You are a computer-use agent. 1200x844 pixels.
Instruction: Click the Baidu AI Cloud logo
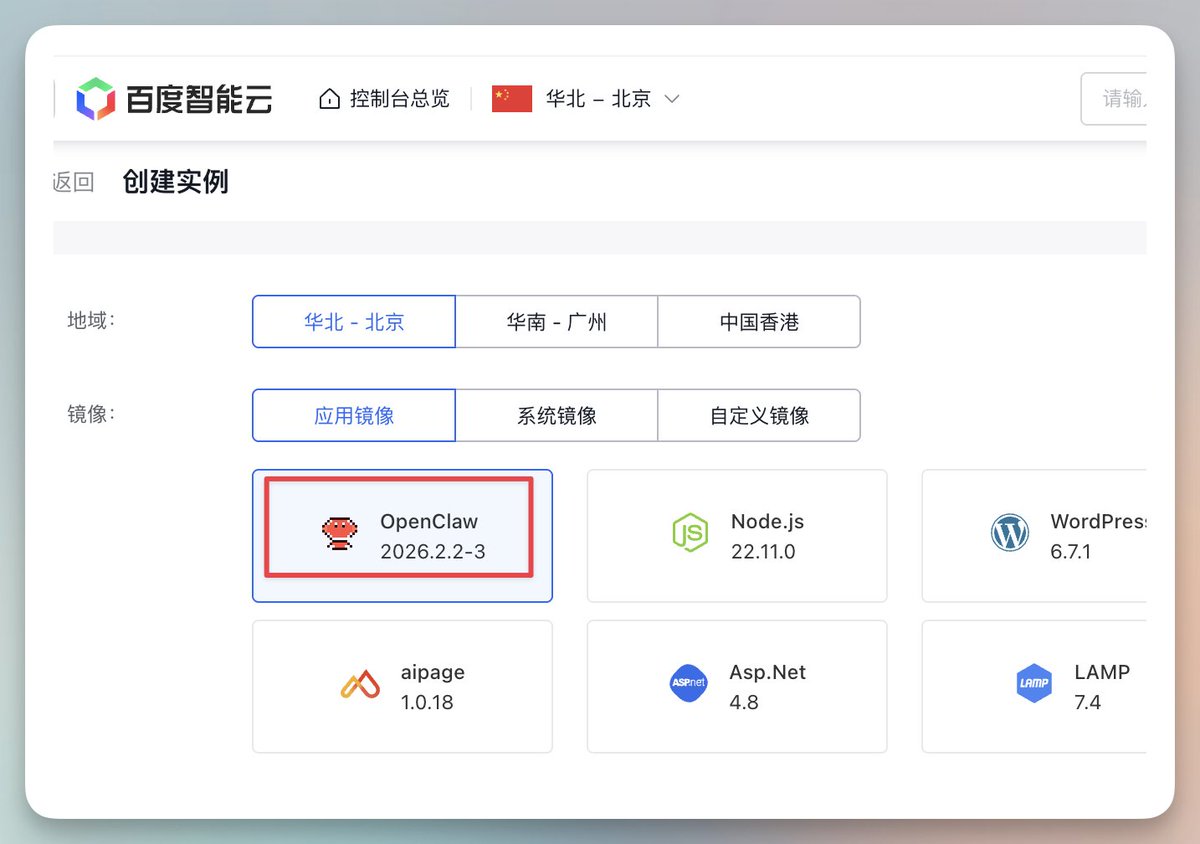[174, 99]
